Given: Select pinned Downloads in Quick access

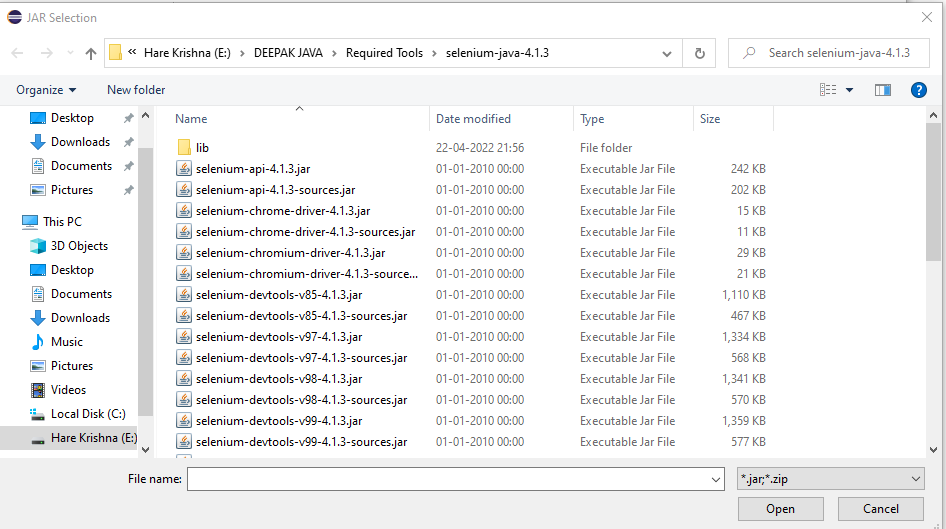Looking at the screenshot, I should (80, 142).
